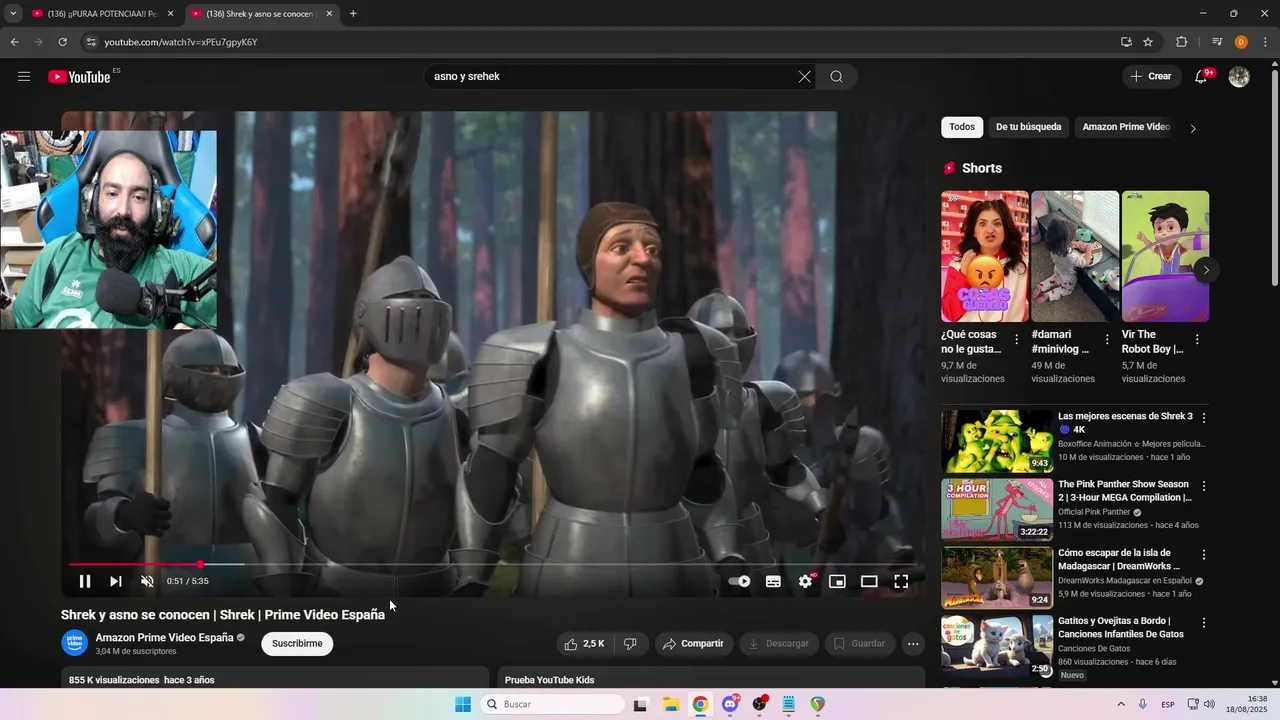Open options for '#damari #minivlog' short
Image resolution: width=1280 pixels, height=720 pixels.
coord(1107,340)
